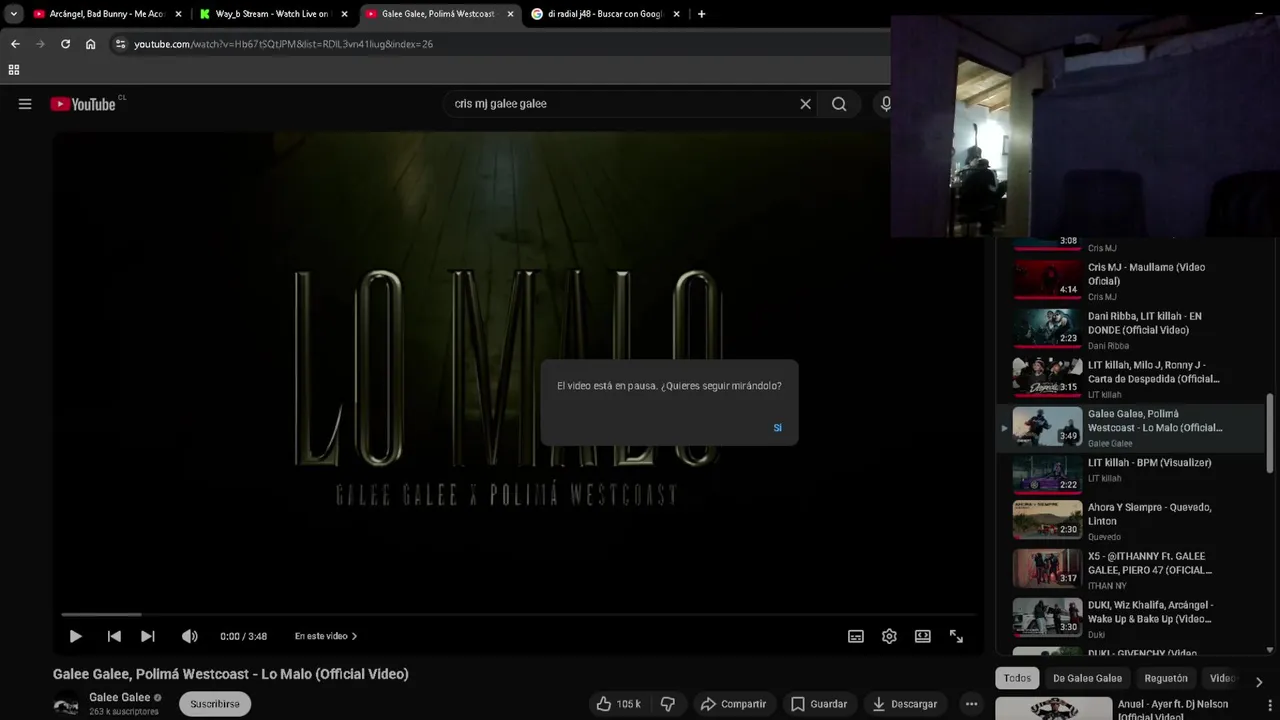
Task: Close the 'Arcángel, Bad Bunny' tab
Action: (x=178, y=14)
